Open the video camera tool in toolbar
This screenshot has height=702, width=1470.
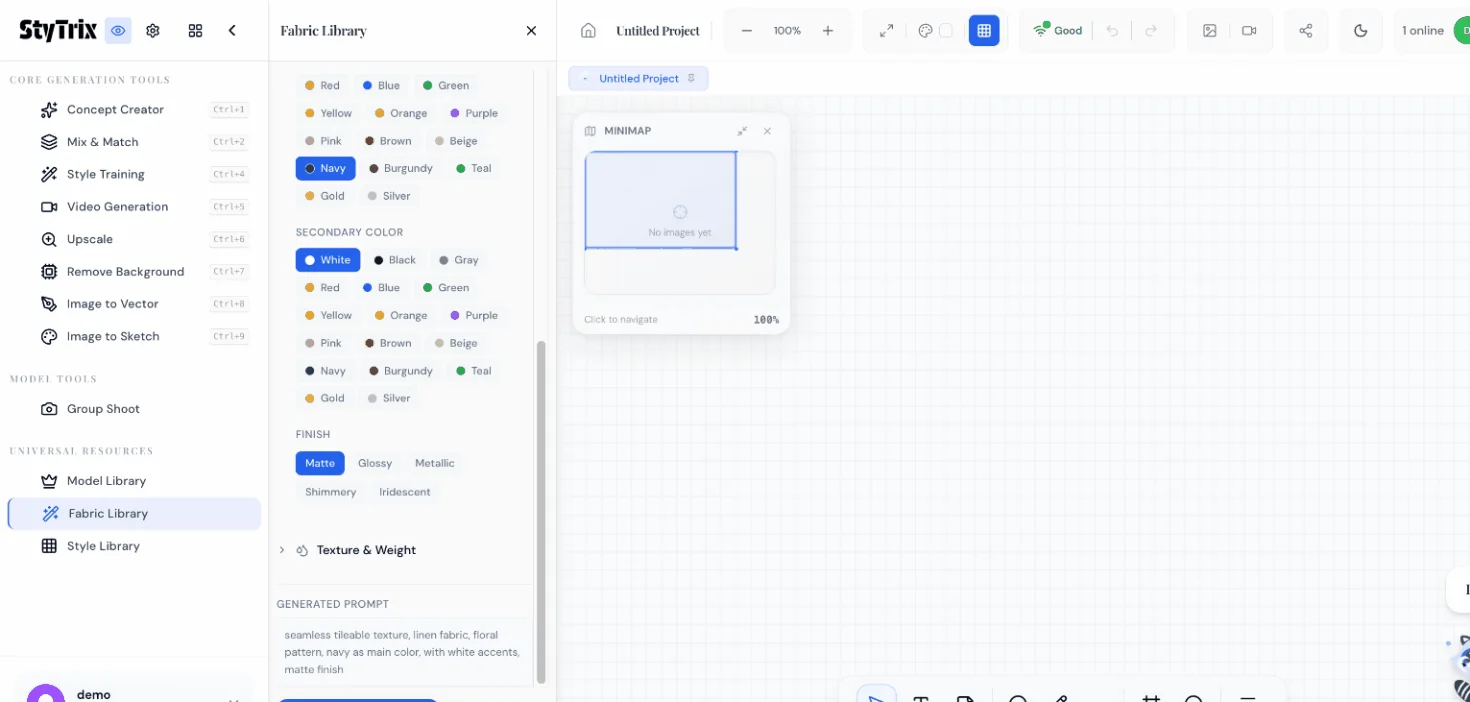(x=1249, y=31)
